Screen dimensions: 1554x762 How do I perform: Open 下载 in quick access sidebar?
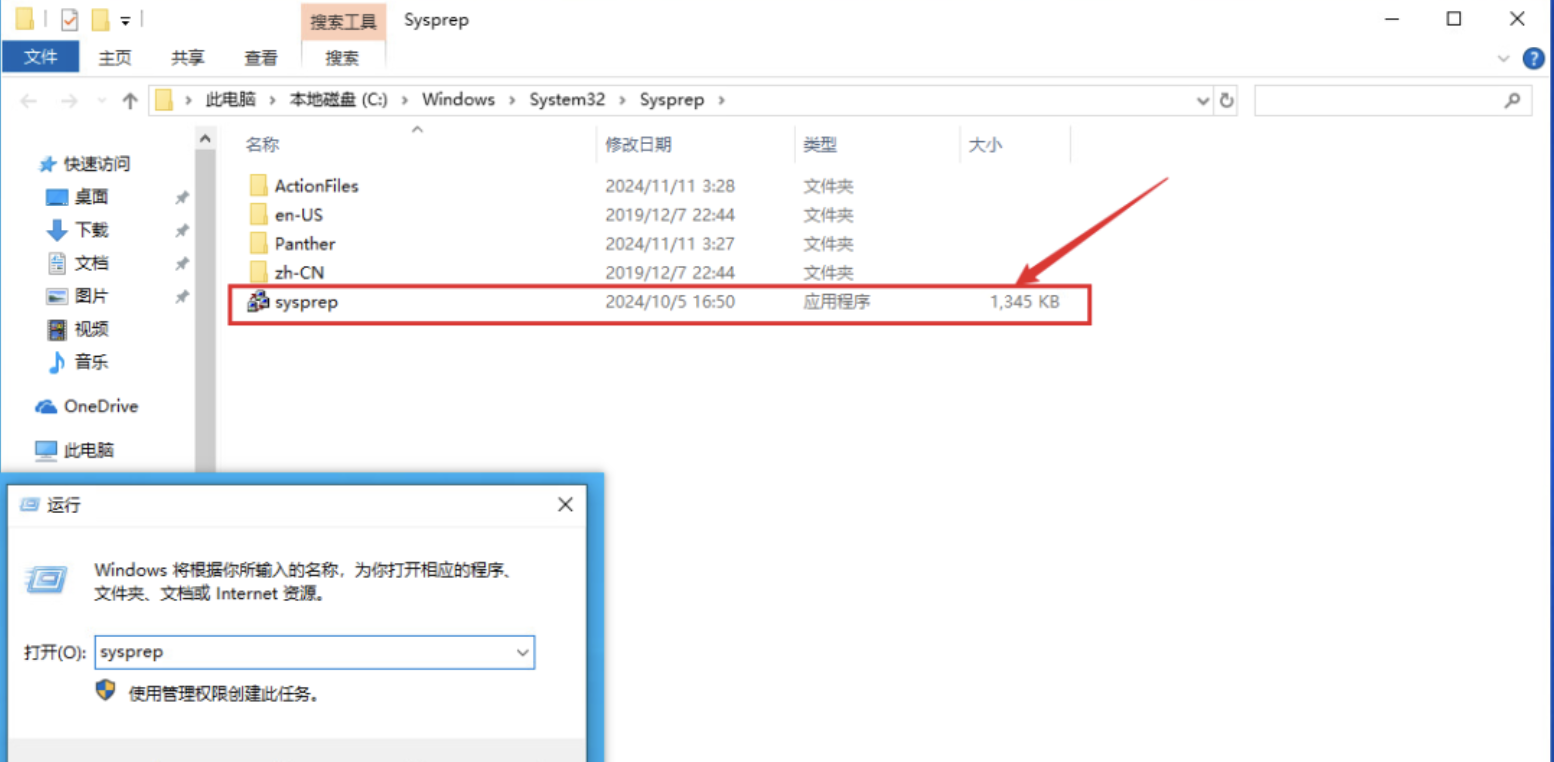click(91, 230)
